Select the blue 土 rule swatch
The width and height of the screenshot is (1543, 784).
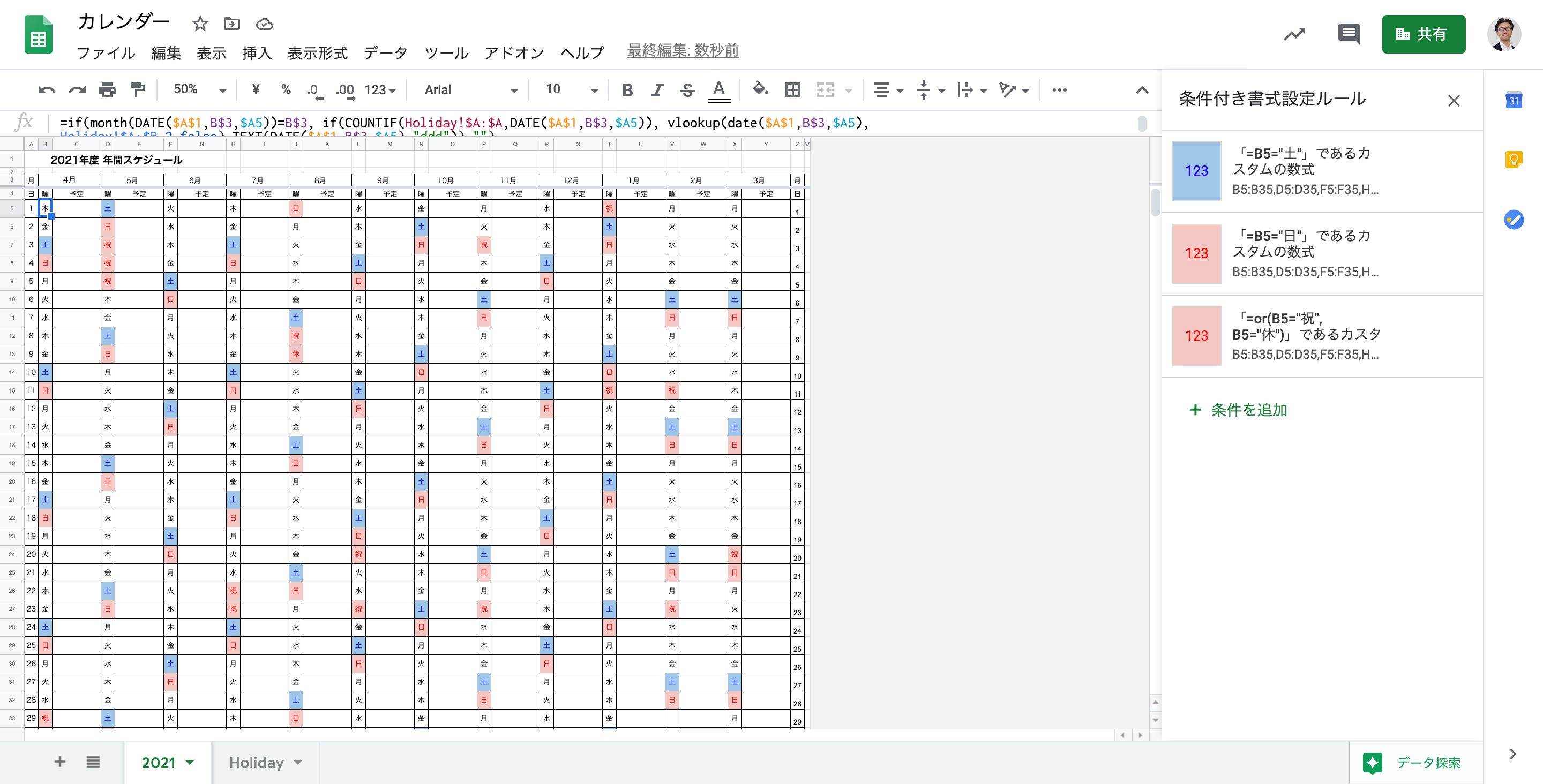(x=1196, y=171)
